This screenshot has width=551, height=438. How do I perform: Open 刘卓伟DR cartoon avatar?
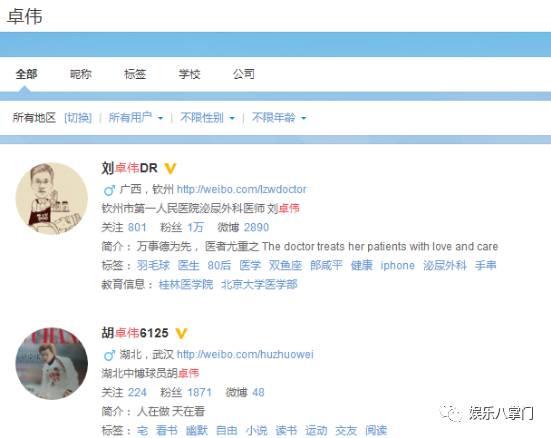[52, 198]
